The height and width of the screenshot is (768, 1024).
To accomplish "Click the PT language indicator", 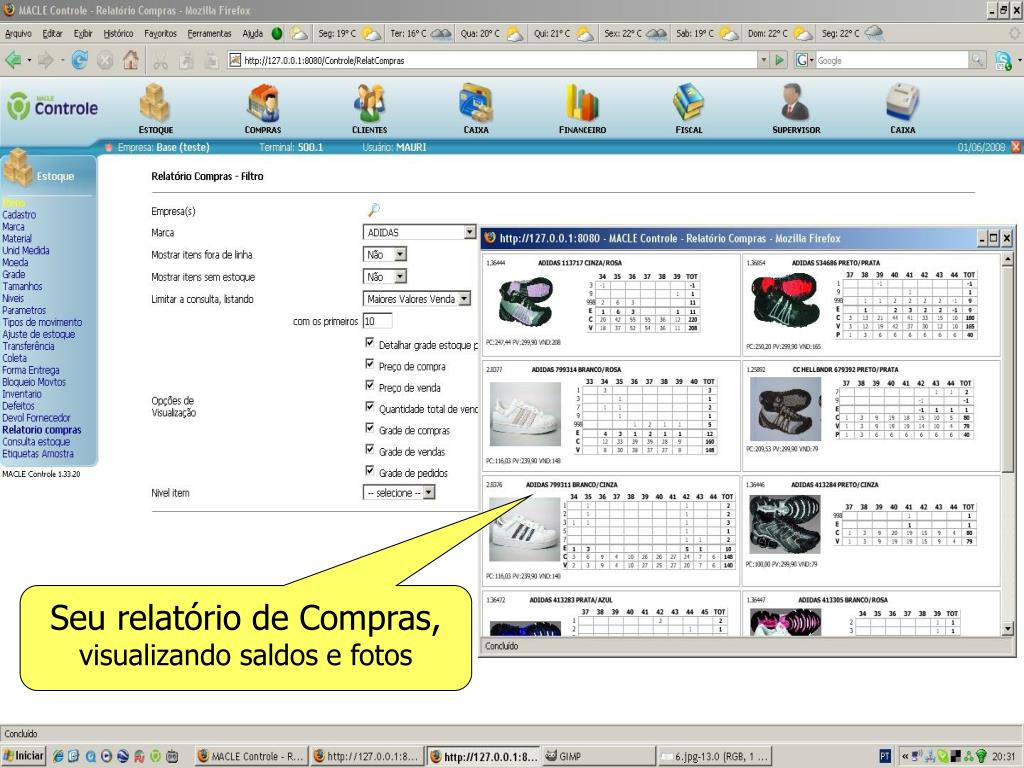I will pyautogui.click(x=885, y=756).
